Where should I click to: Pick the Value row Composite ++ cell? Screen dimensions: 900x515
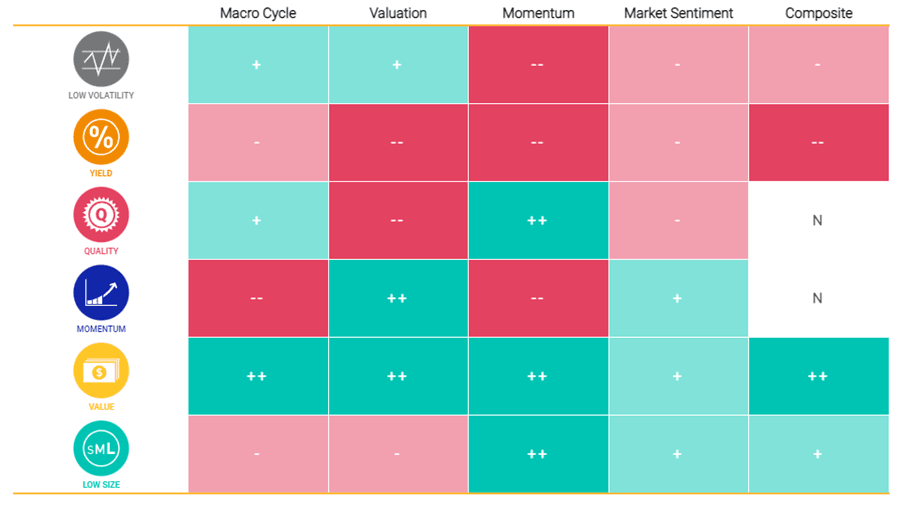[818, 376]
